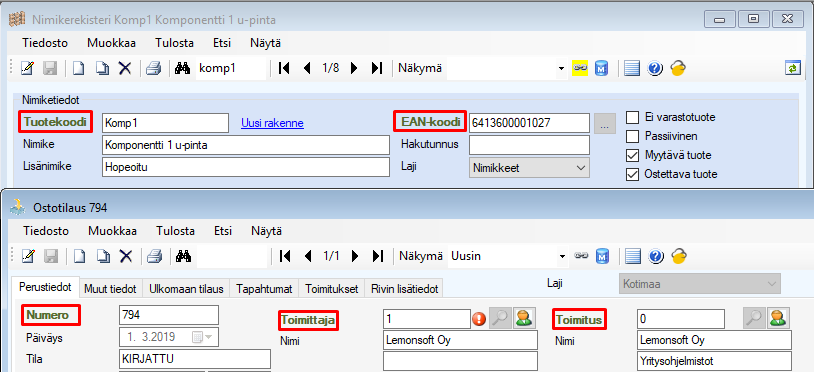Switch to the Tapahtumat tab
This screenshot has height=372, width=814.
point(264,289)
